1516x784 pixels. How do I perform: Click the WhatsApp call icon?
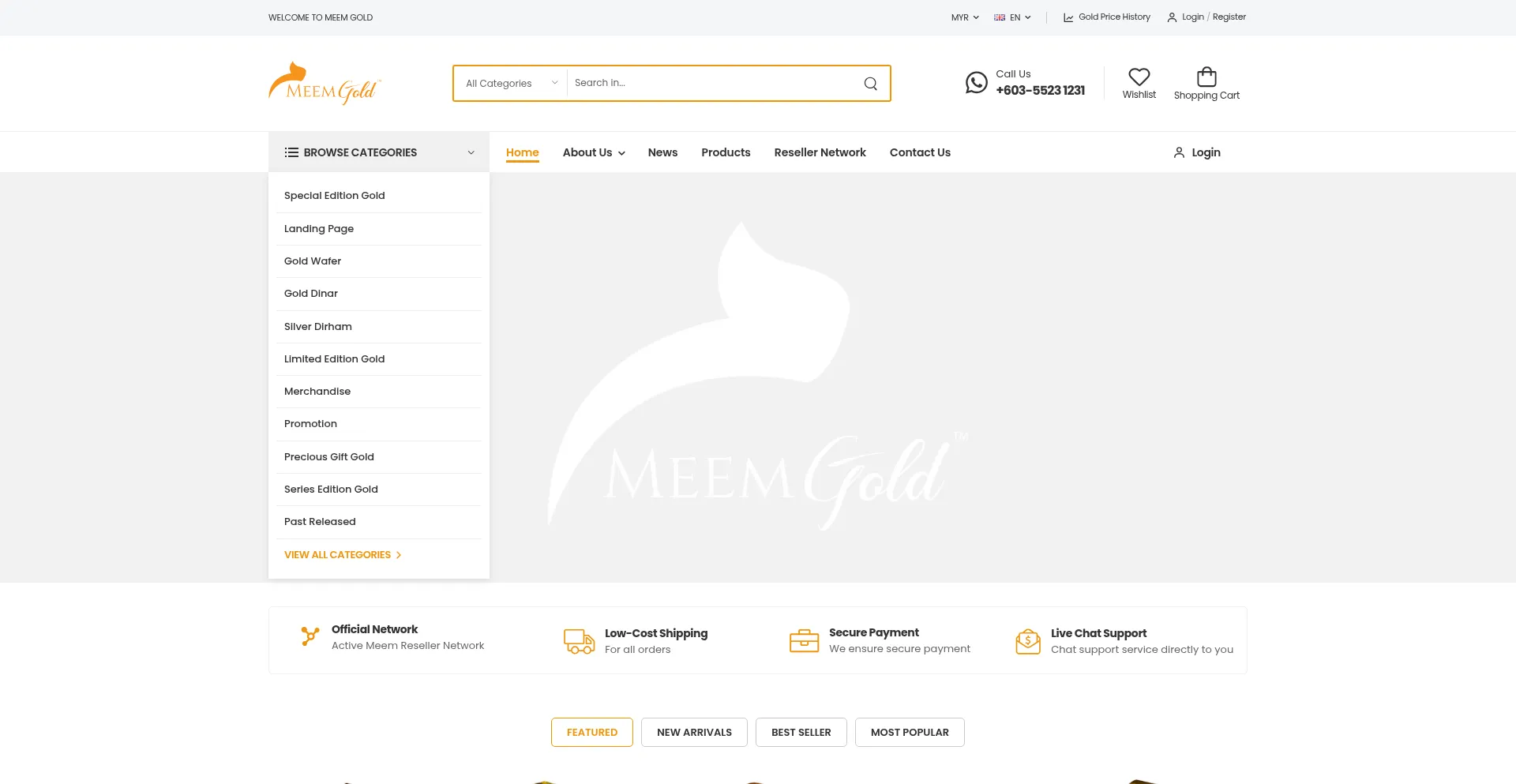pyautogui.click(x=977, y=83)
